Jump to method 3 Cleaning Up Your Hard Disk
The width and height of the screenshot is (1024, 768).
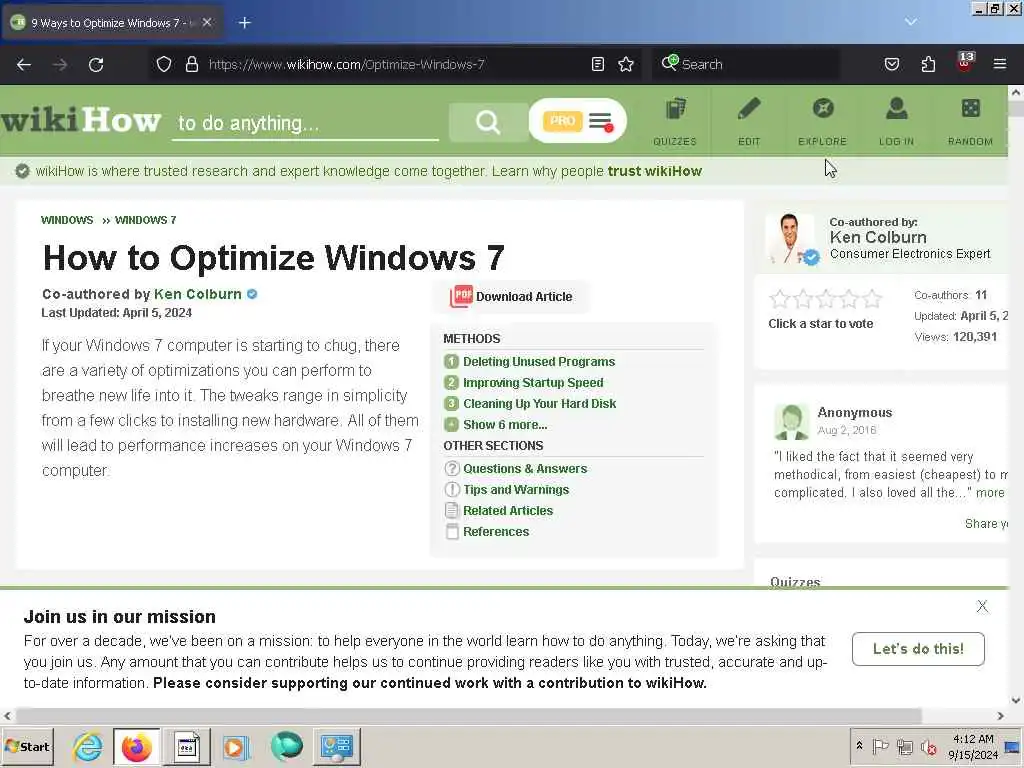click(x=539, y=404)
